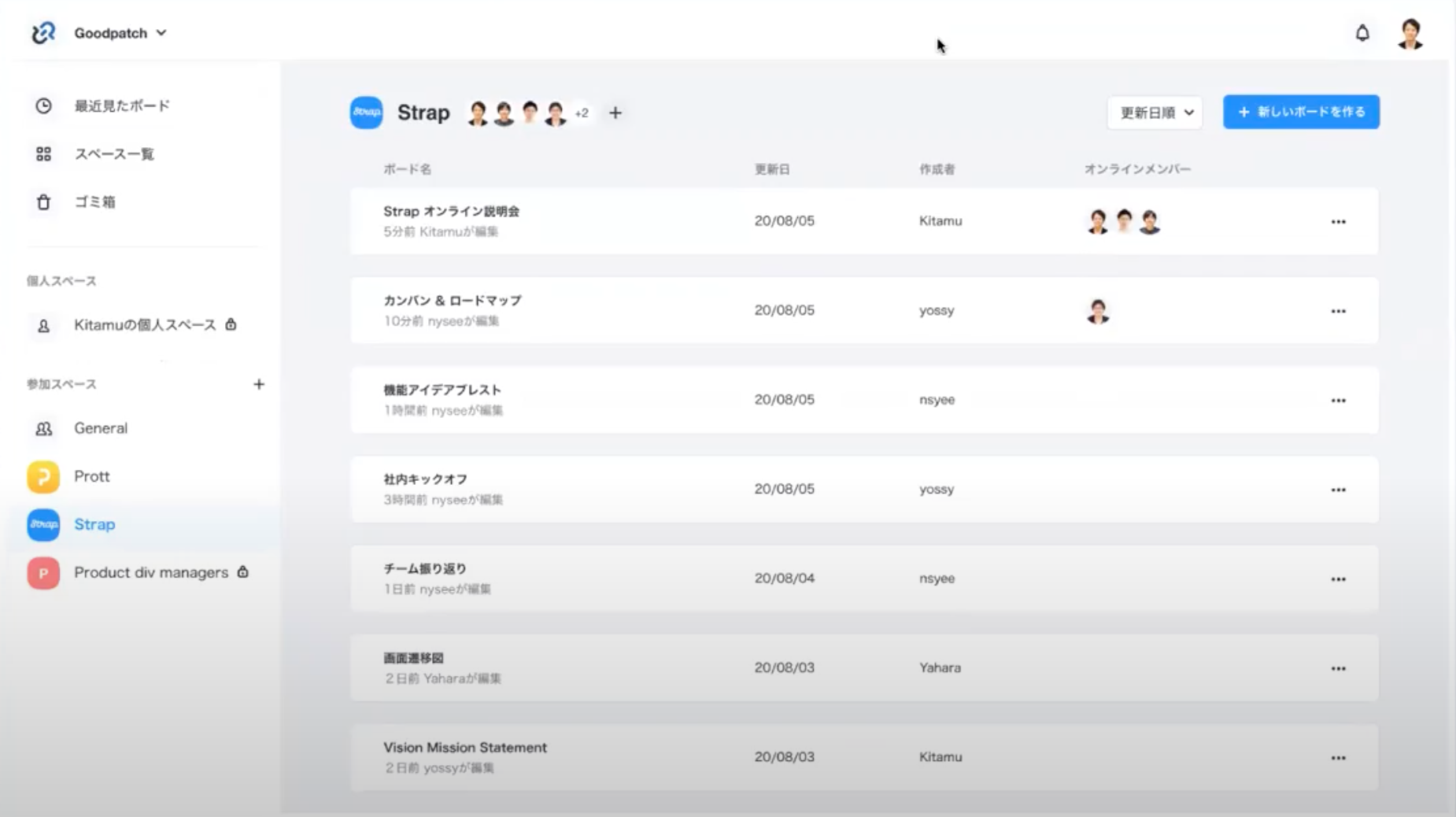Click the 新しいボードを作る button
The height and width of the screenshot is (817, 1456).
1301,112
